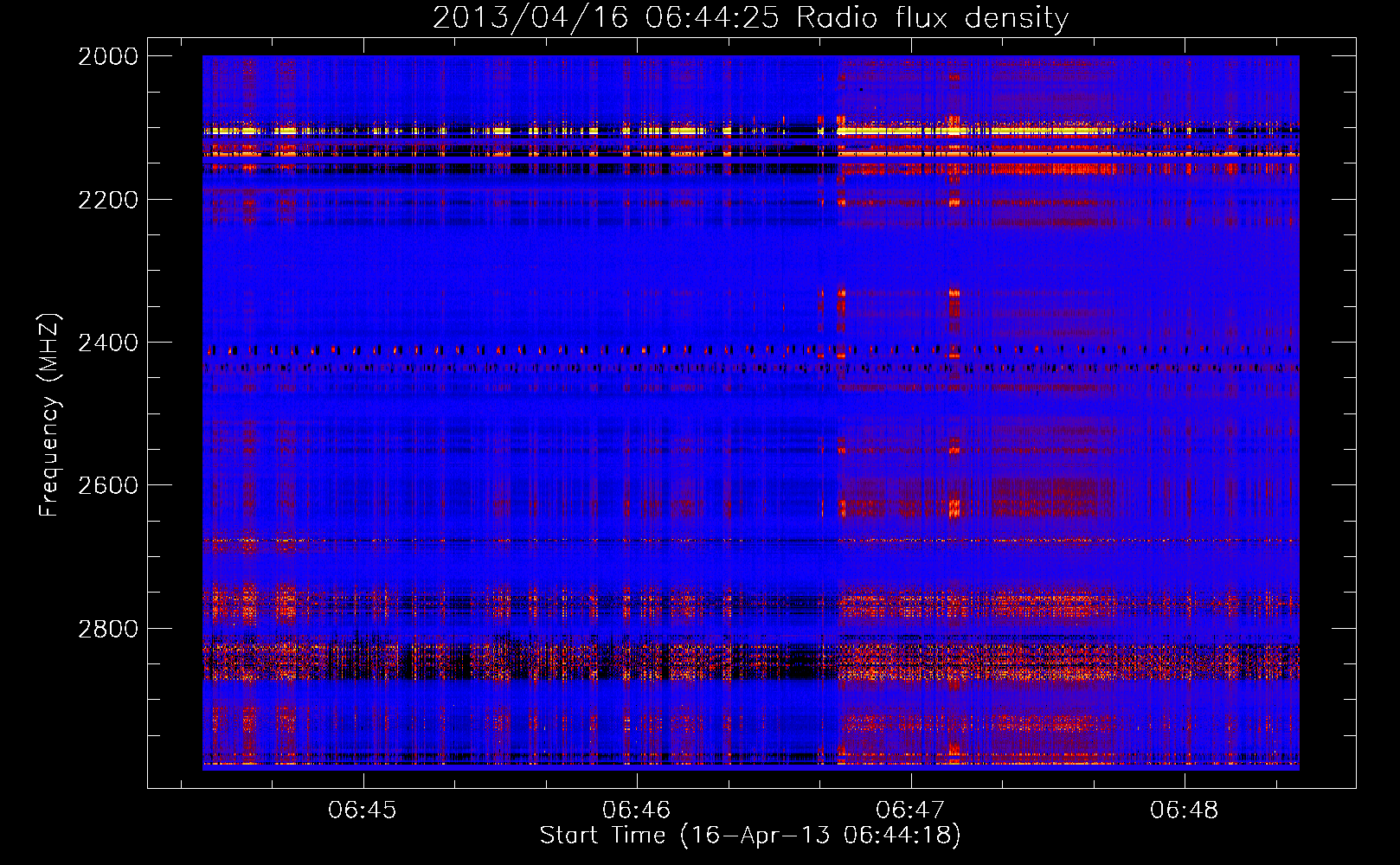
Task: Select the "Frequency (MHZ)" axis label
Action: tap(48, 414)
